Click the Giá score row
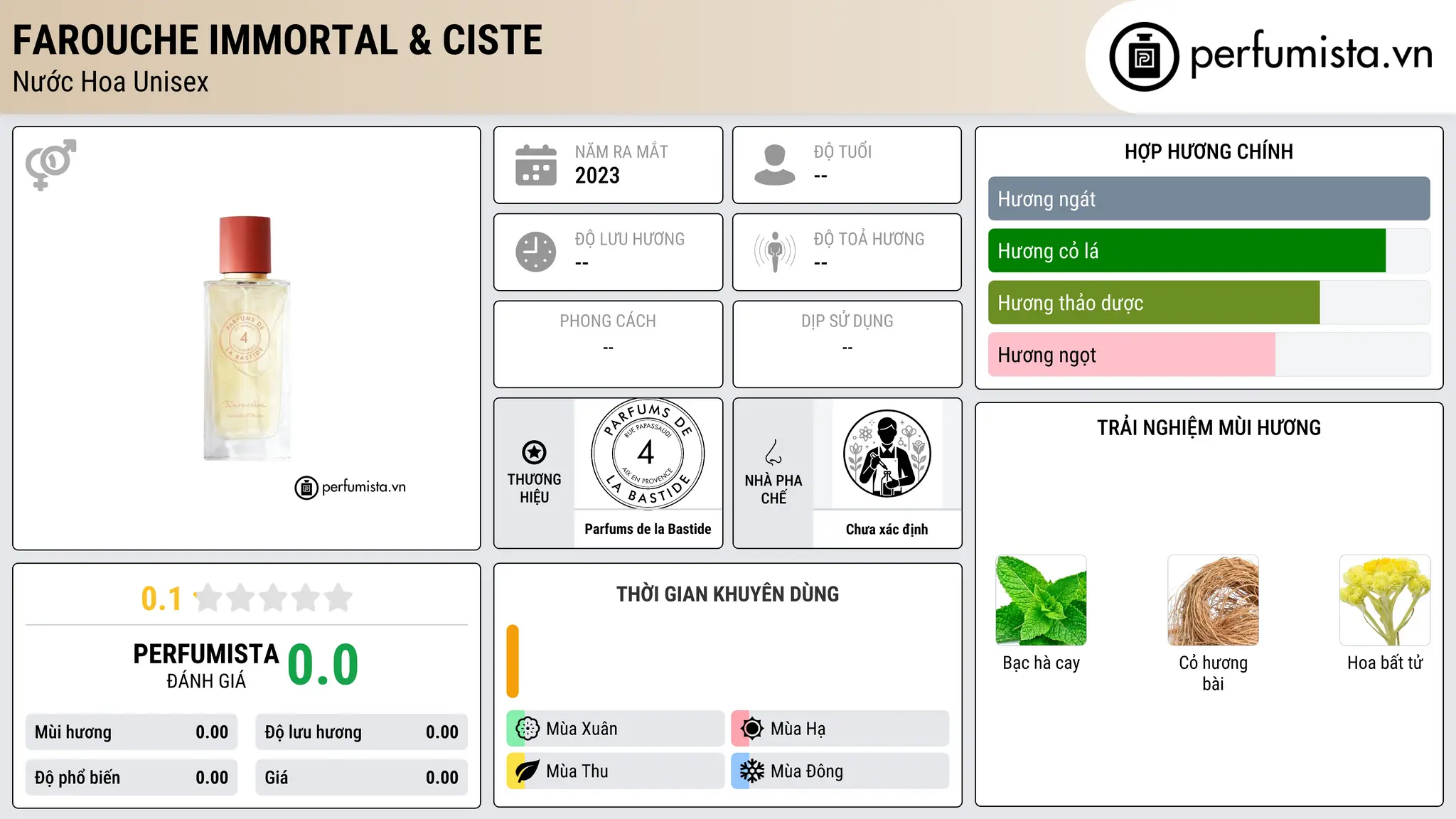Viewport: 1456px width, 819px height. click(x=361, y=778)
